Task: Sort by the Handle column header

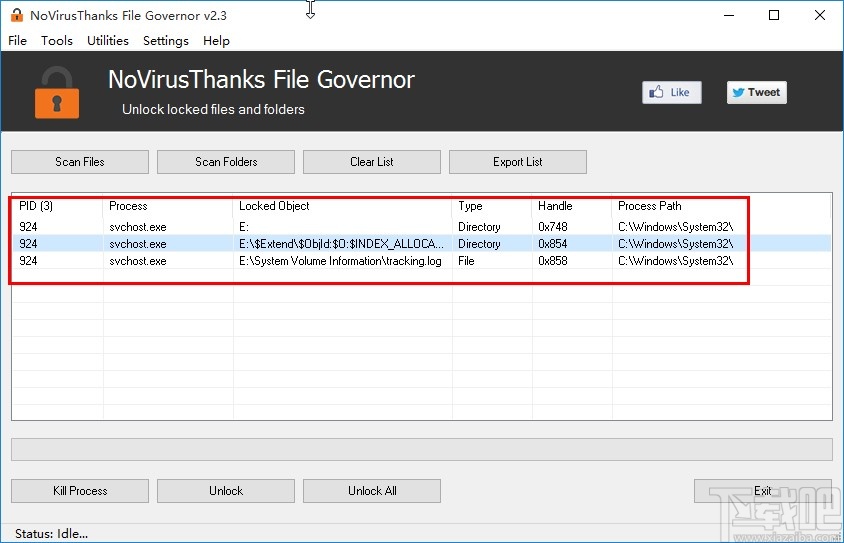Action: [572, 206]
